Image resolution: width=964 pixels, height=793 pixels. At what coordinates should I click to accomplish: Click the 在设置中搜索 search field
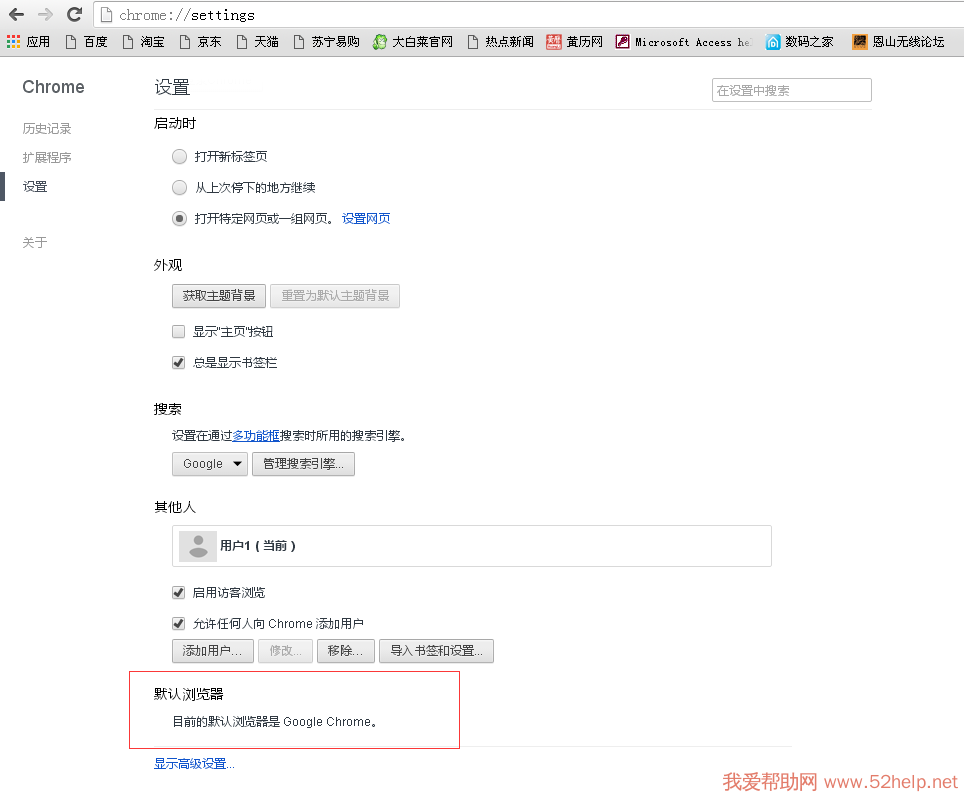coord(791,90)
